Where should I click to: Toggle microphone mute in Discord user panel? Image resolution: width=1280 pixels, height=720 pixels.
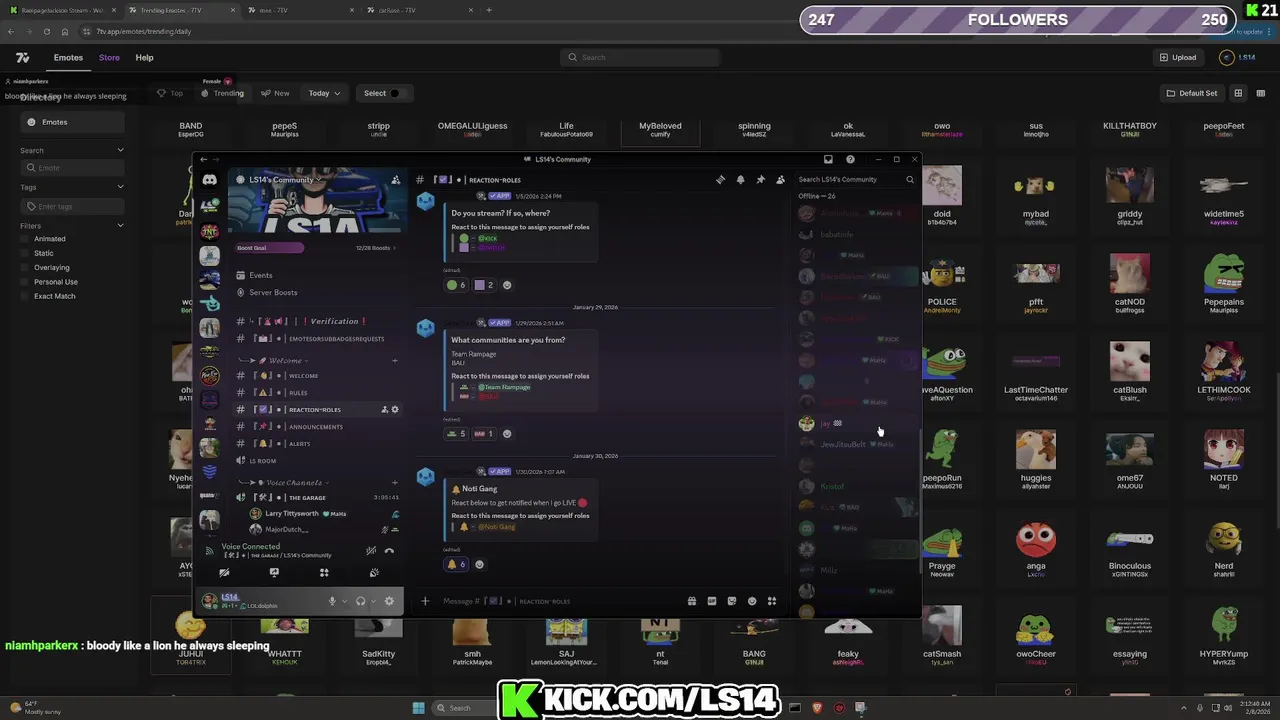pos(332,601)
